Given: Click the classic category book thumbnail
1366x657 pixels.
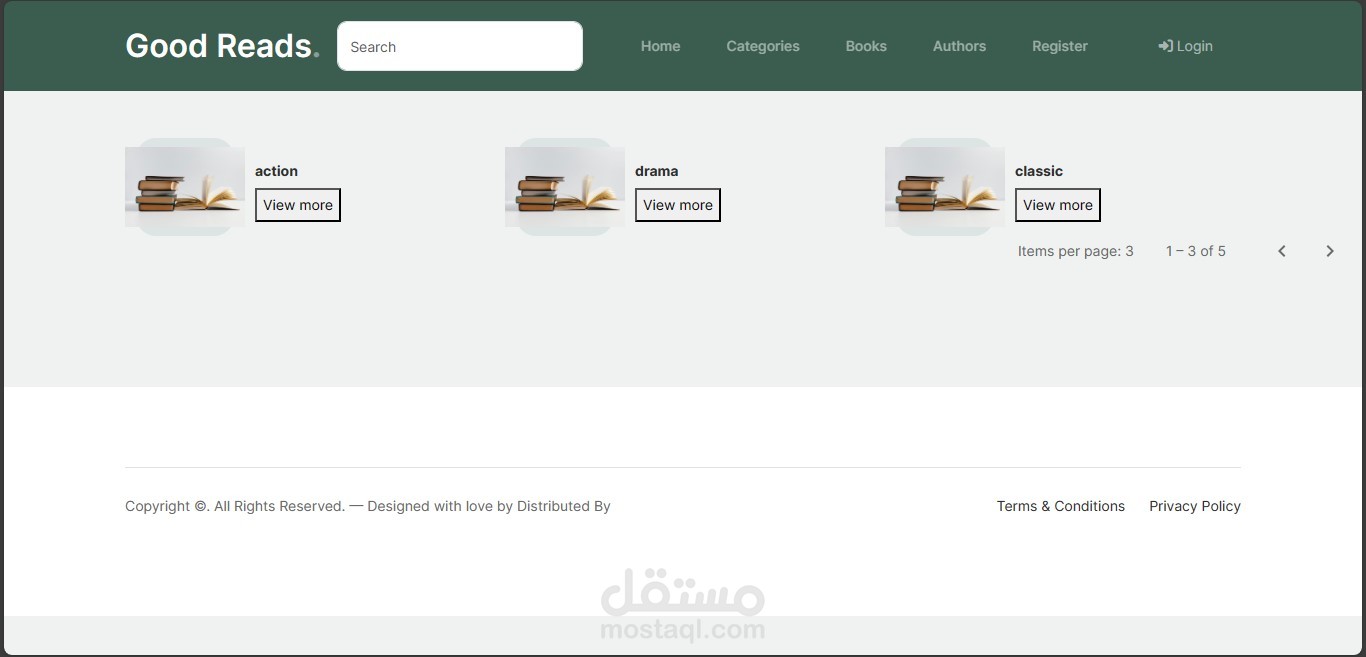Looking at the screenshot, I should [x=945, y=187].
